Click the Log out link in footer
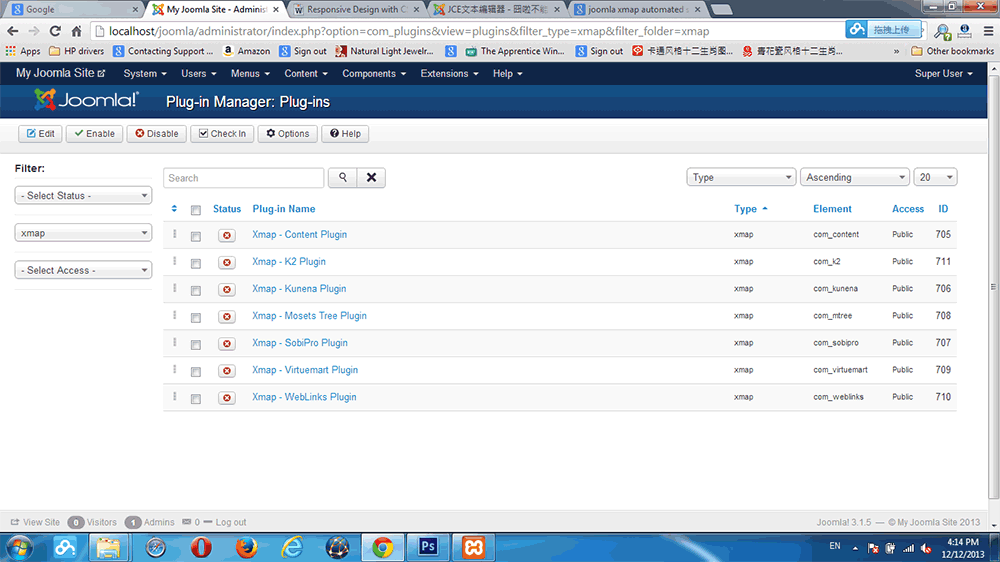 (x=230, y=522)
